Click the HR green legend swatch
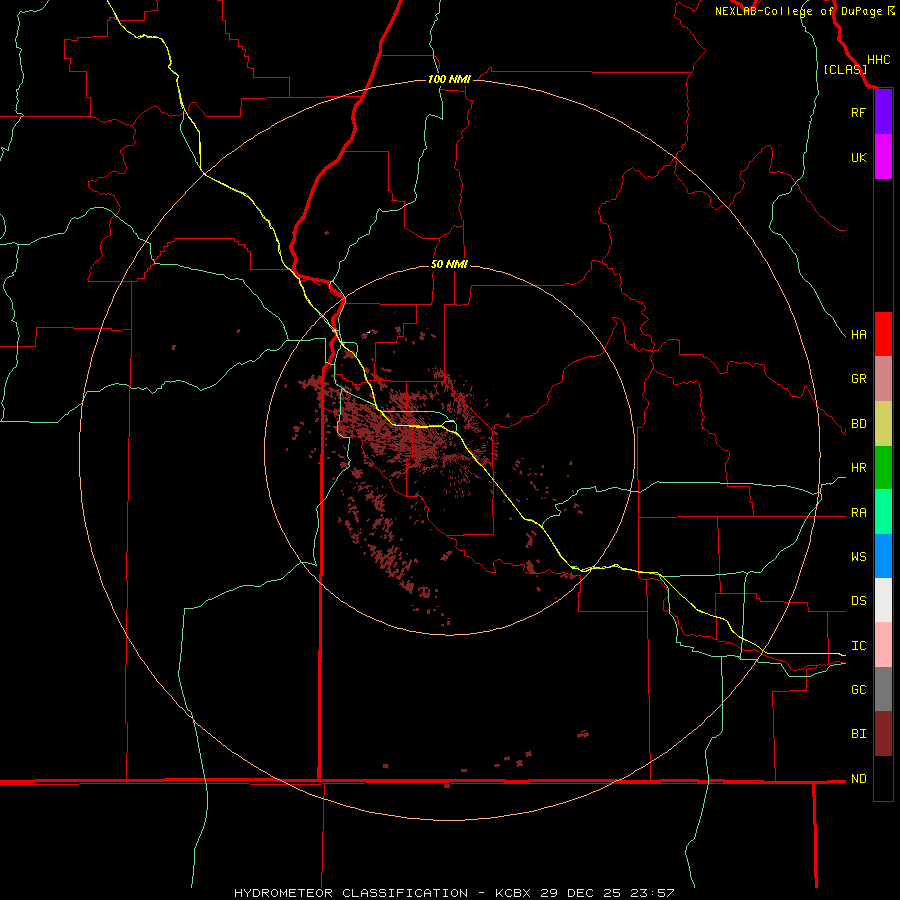The width and height of the screenshot is (900, 900). [883, 468]
